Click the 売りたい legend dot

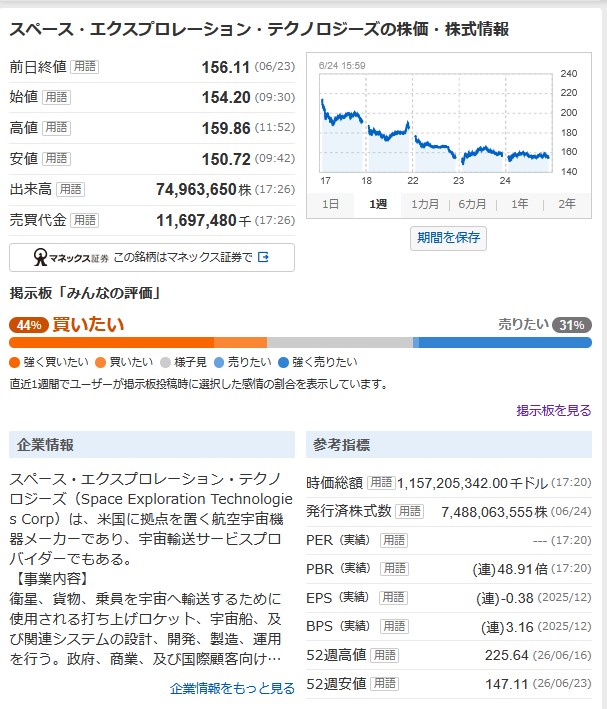[x=219, y=363]
